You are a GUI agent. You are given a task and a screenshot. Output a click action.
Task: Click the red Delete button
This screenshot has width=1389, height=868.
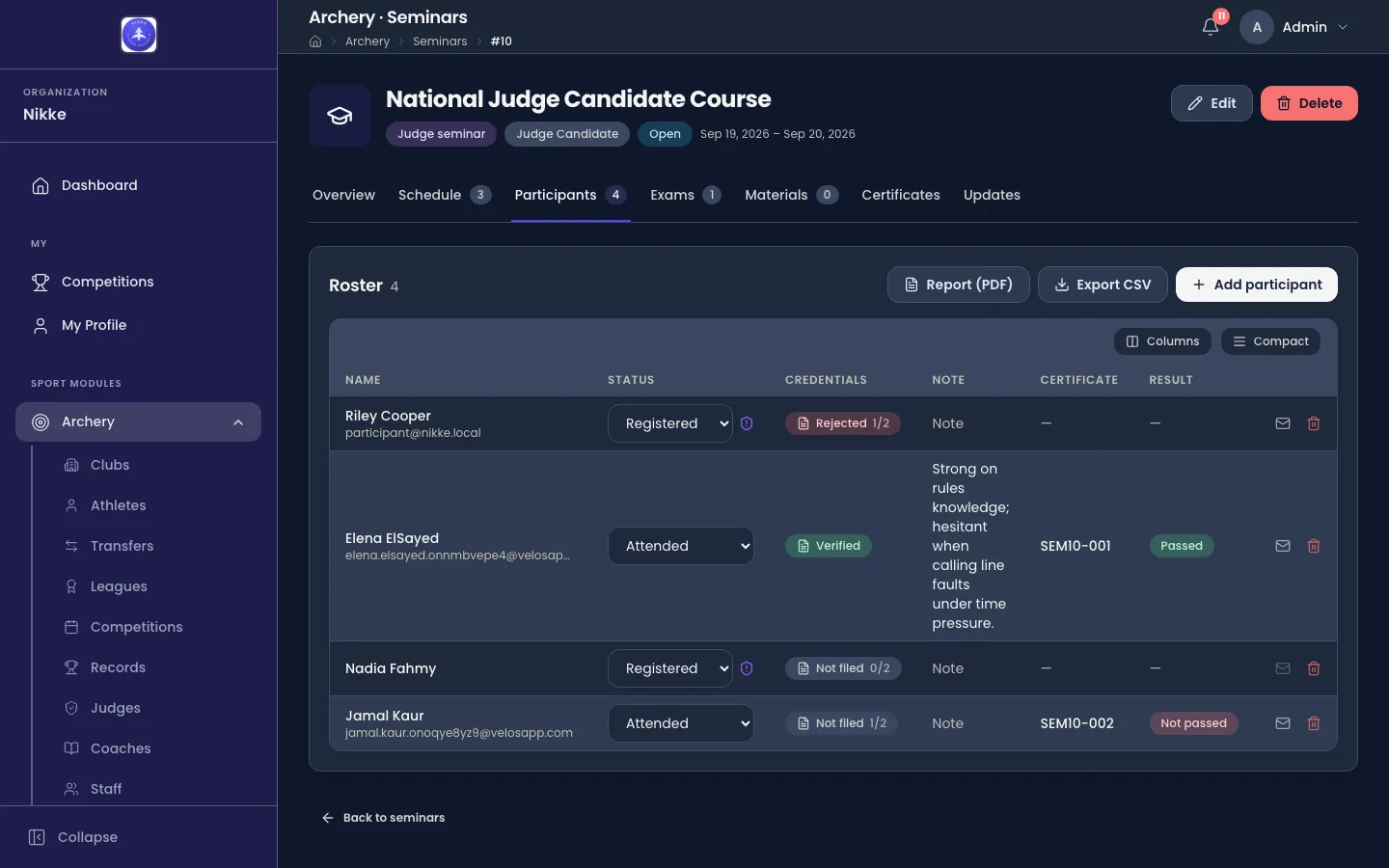tap(1309, 103)
